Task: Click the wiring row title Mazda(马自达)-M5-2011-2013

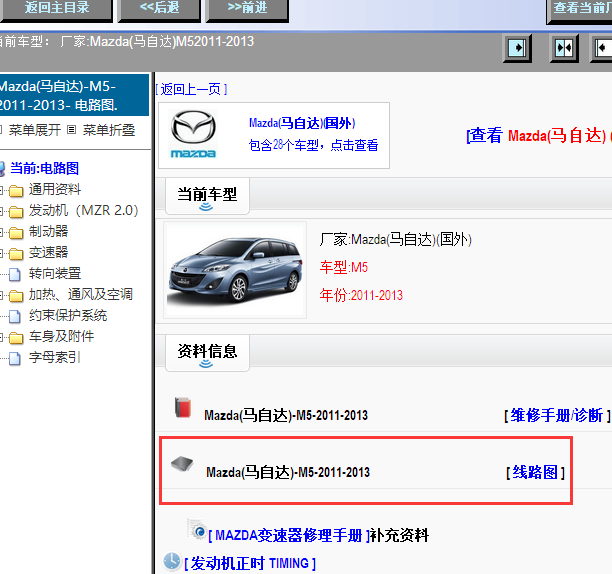Action: (x=288, y=472)
